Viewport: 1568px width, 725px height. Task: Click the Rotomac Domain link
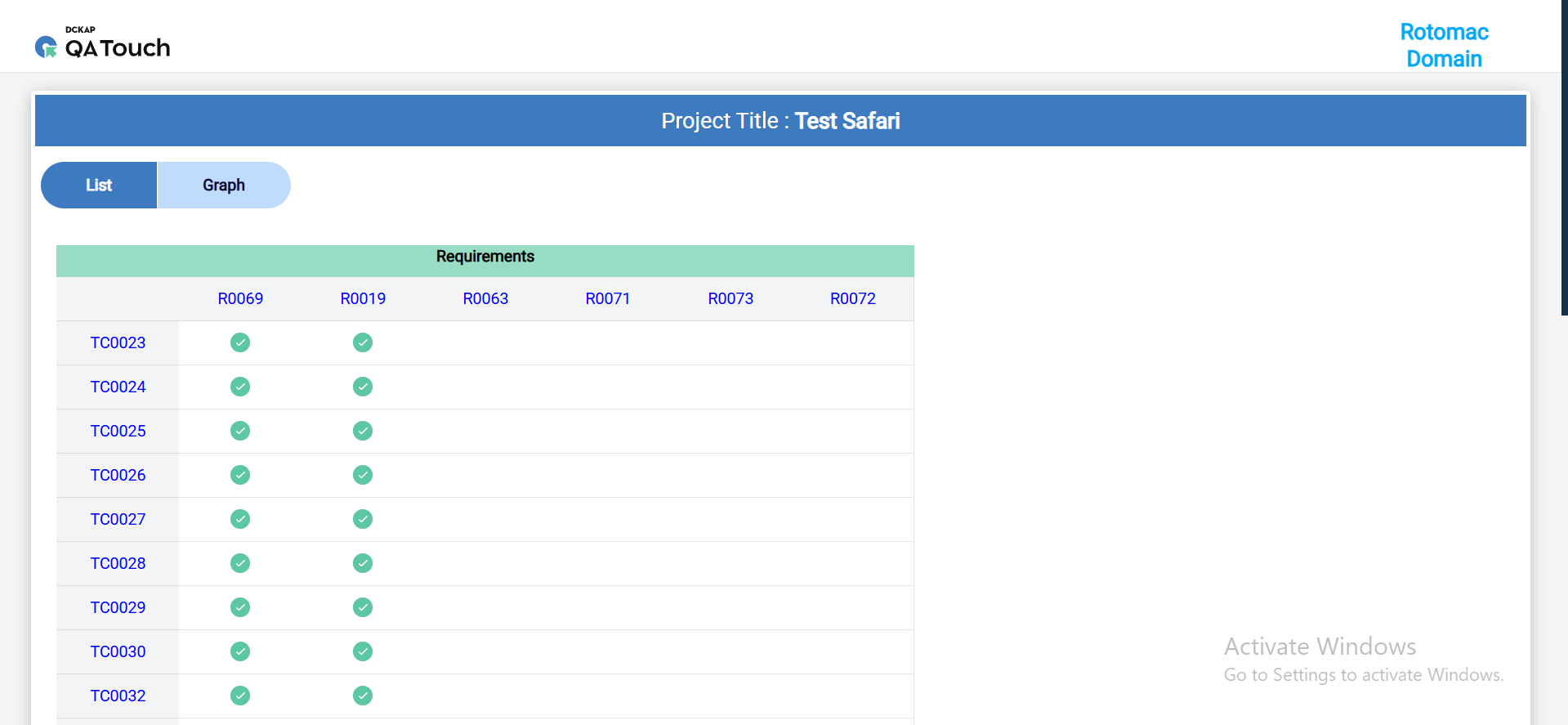[1444, 45]
